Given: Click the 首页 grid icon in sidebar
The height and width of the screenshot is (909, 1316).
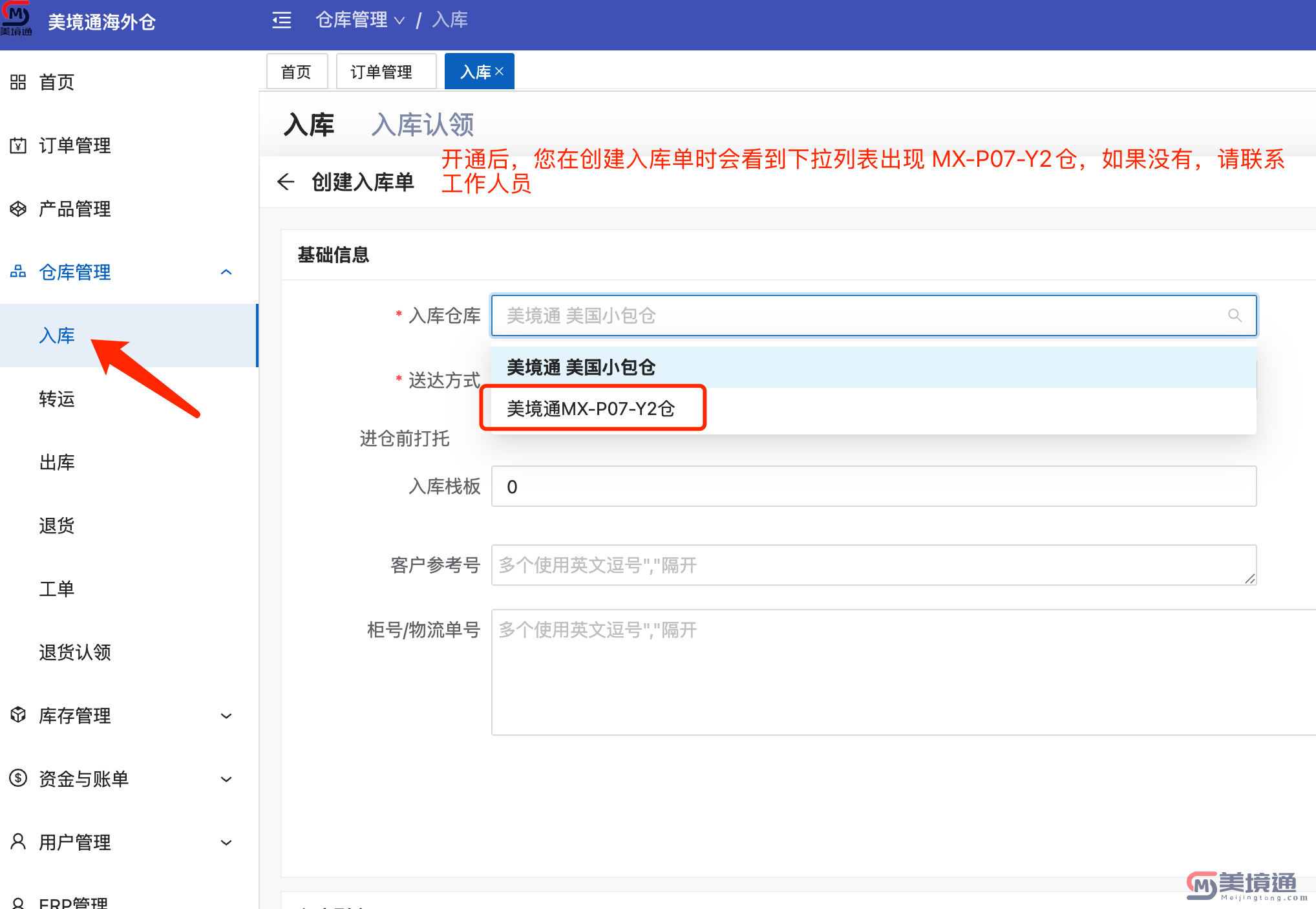Looking at the screenshot, I should click(18, 82).
